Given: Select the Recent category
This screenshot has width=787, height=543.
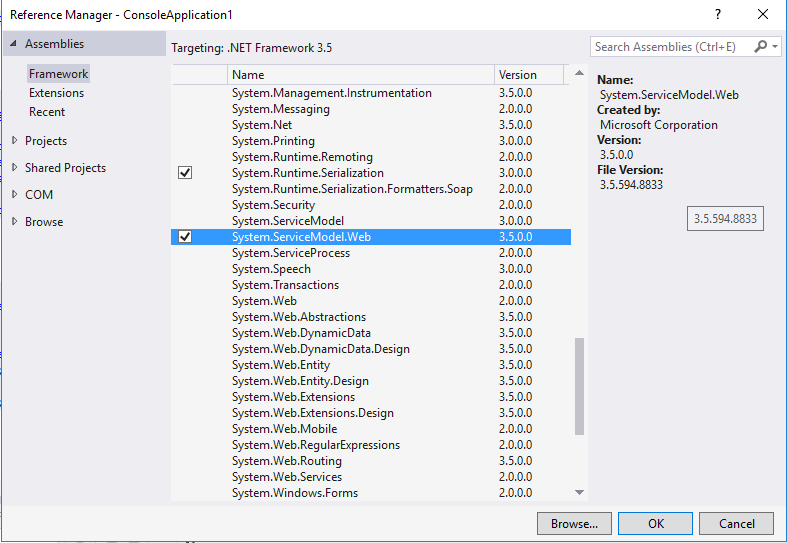Looking at the screenshot, I should coord(47,112).
